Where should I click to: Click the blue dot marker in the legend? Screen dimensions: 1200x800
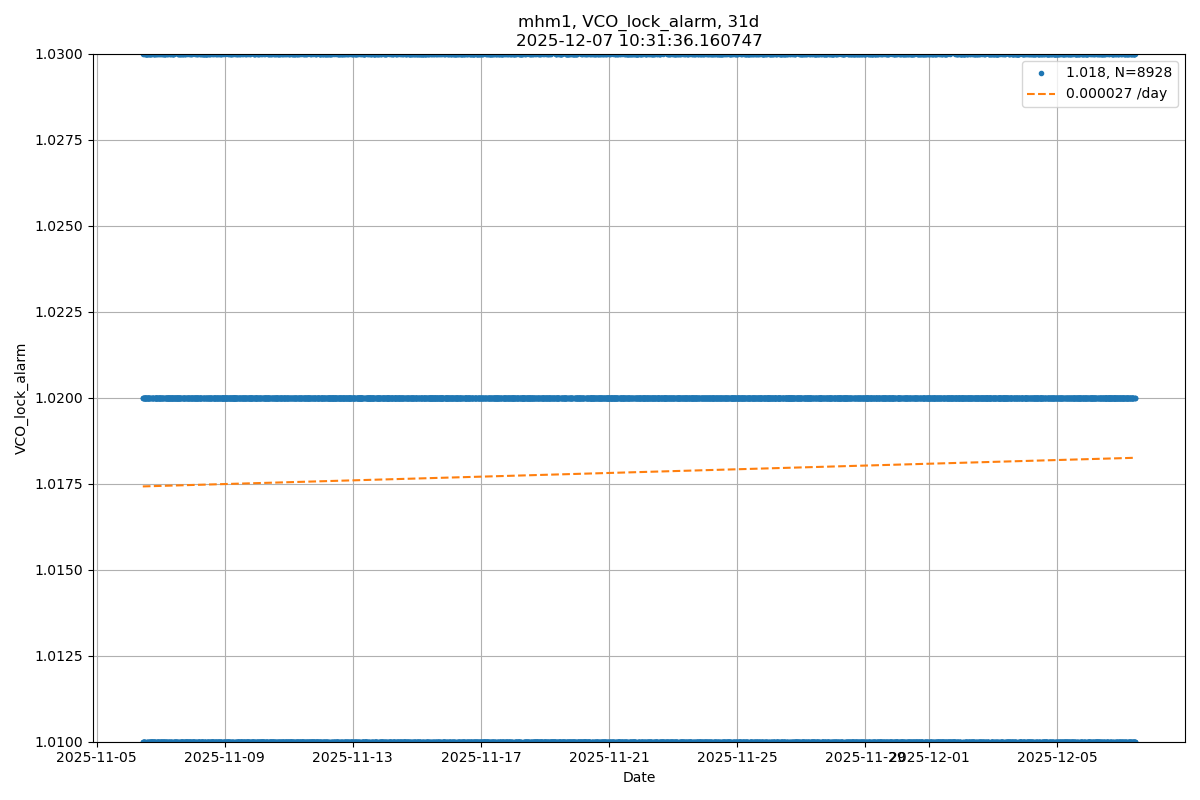1041,73
